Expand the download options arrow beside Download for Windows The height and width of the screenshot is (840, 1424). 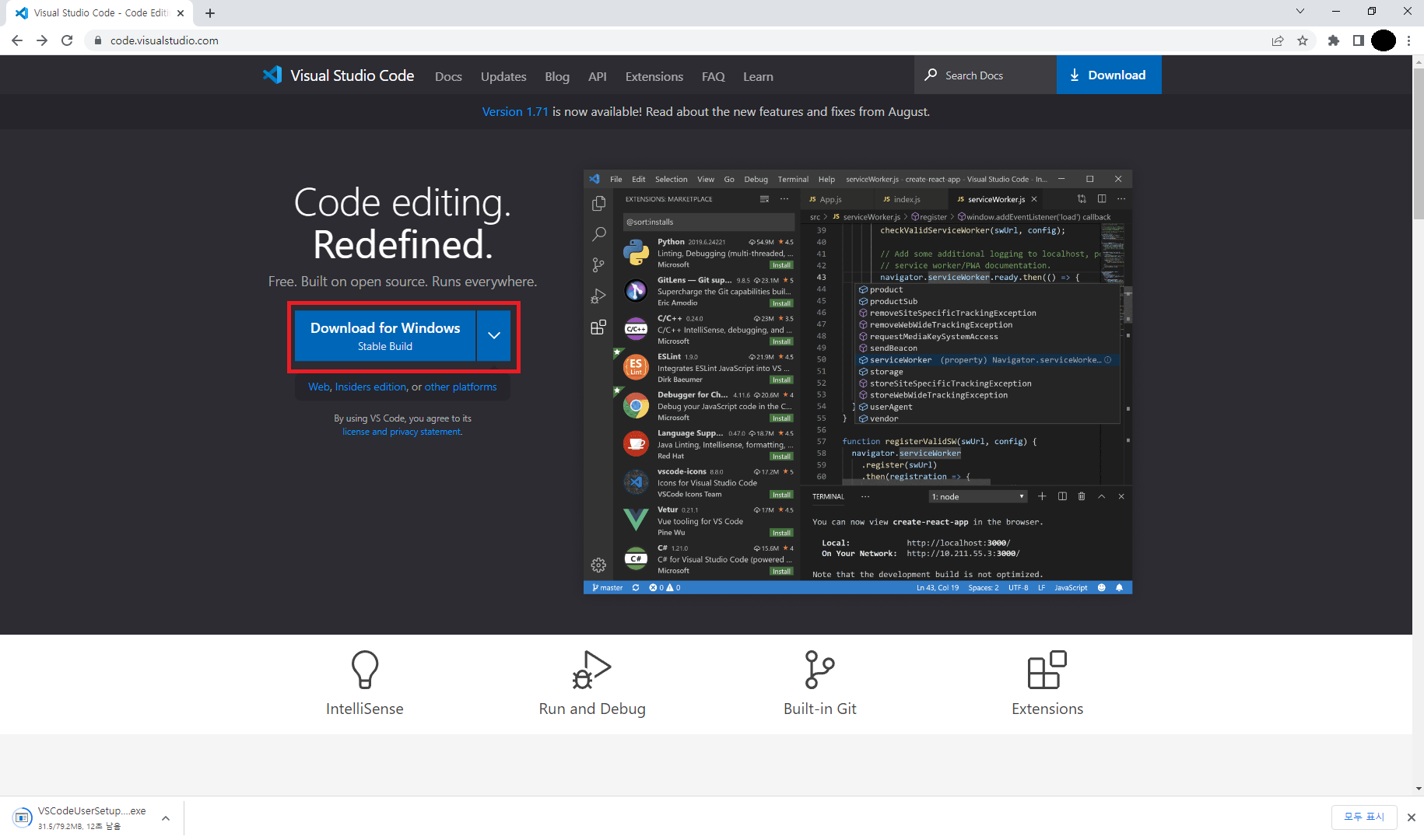pyautogui.click(x=494, y=335)
